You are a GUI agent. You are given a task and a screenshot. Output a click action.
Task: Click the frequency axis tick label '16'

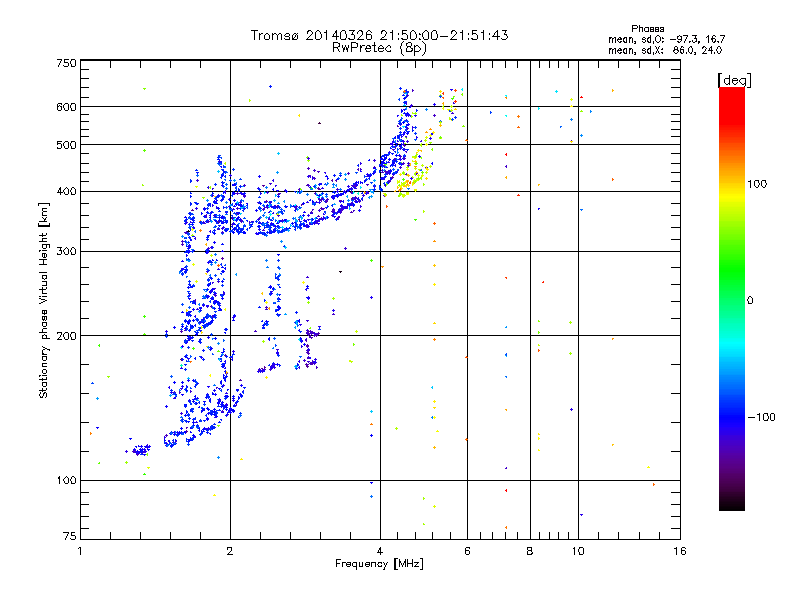pos(680,551)
